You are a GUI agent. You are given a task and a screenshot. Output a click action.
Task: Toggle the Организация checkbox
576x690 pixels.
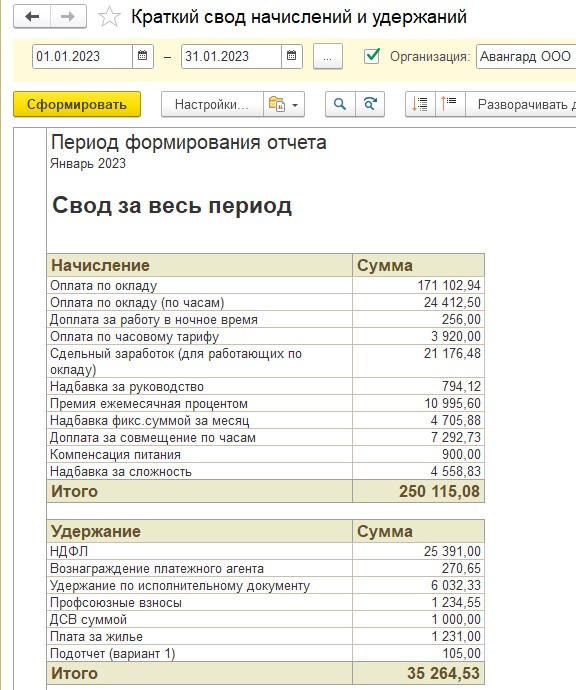(372, 56)
